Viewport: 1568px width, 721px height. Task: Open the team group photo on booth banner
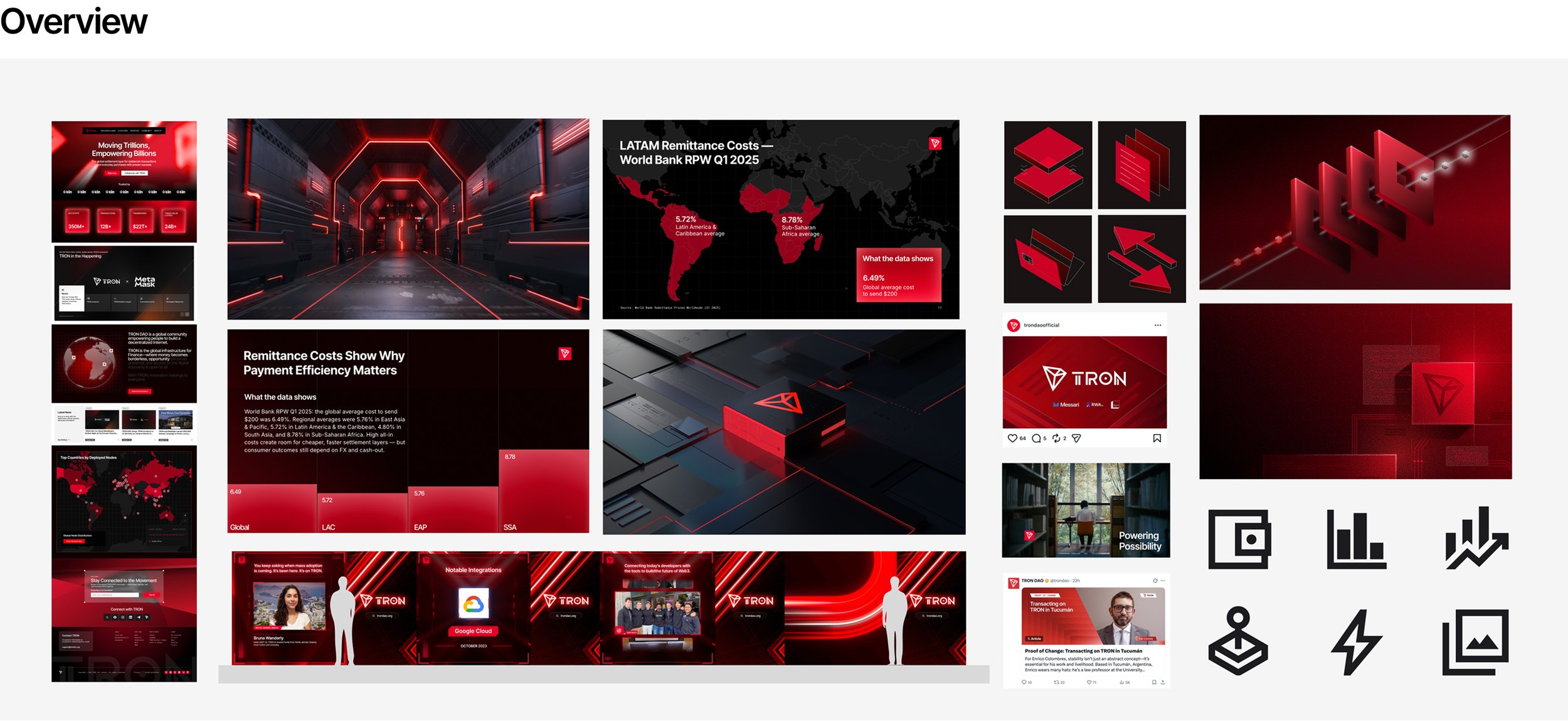(x=658, y=613)
